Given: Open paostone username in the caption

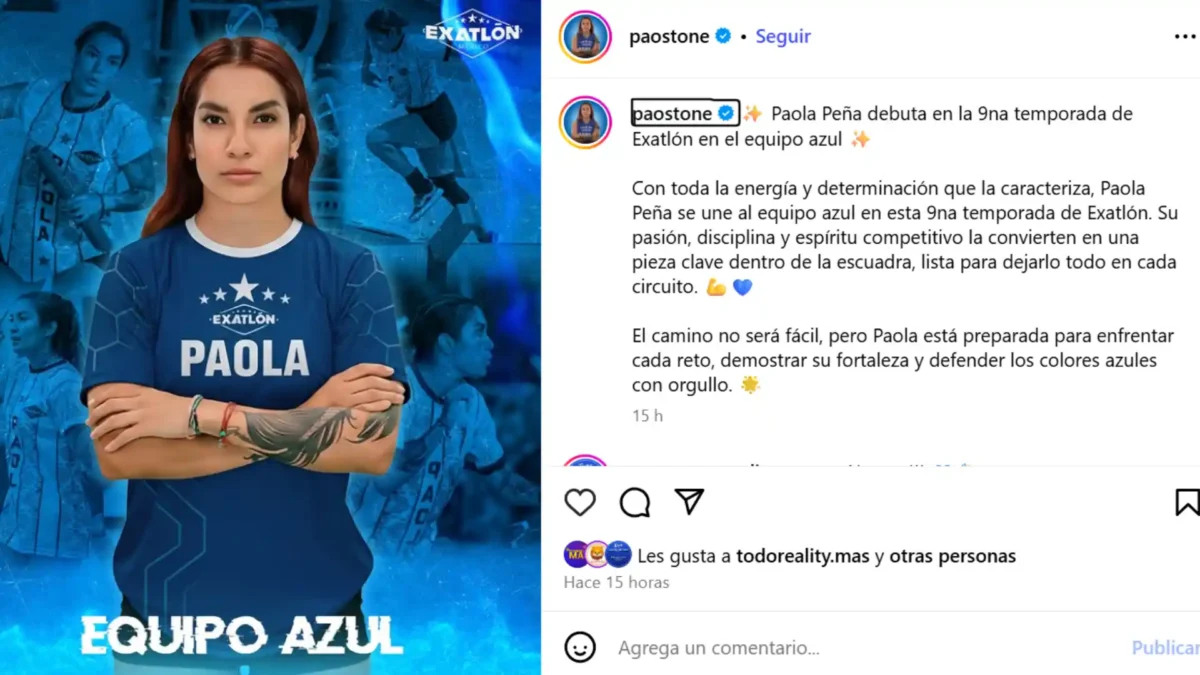Looking at the screenshot, I should click(672, 113).
